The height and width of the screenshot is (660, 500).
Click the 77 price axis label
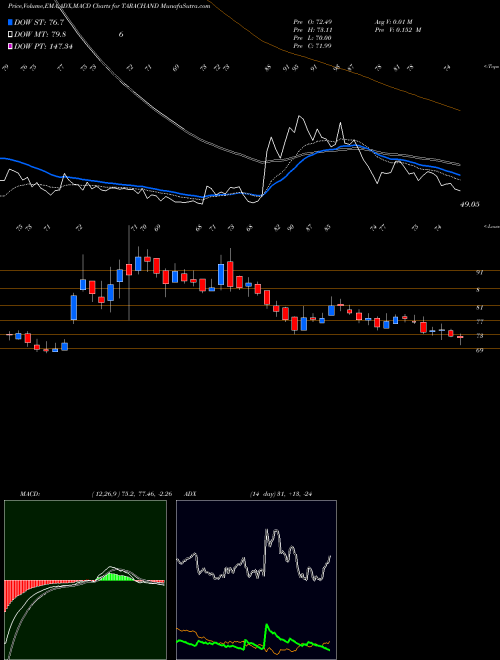(x=479, y=322)
